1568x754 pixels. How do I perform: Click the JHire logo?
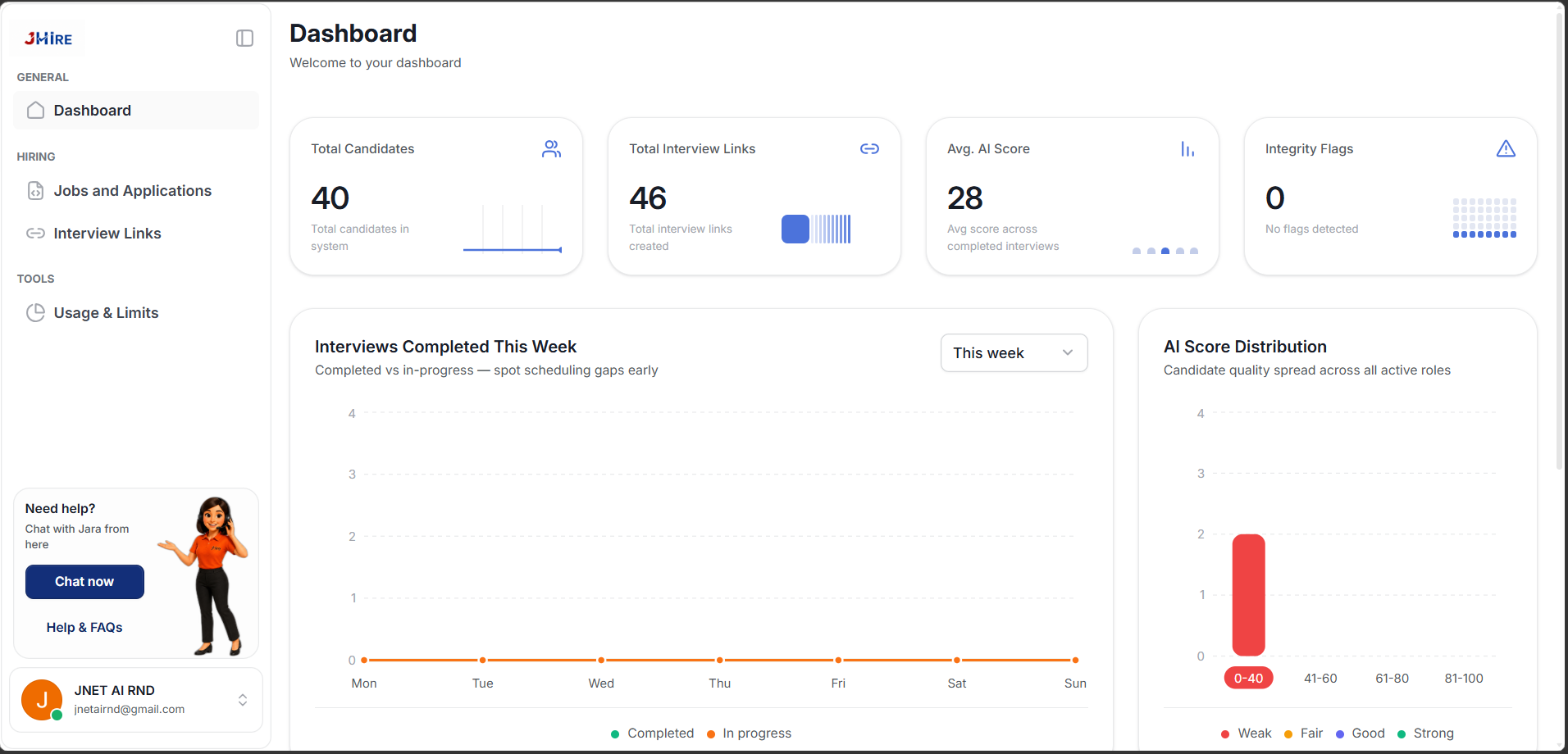pyautogui.click(x=48, y=39)
